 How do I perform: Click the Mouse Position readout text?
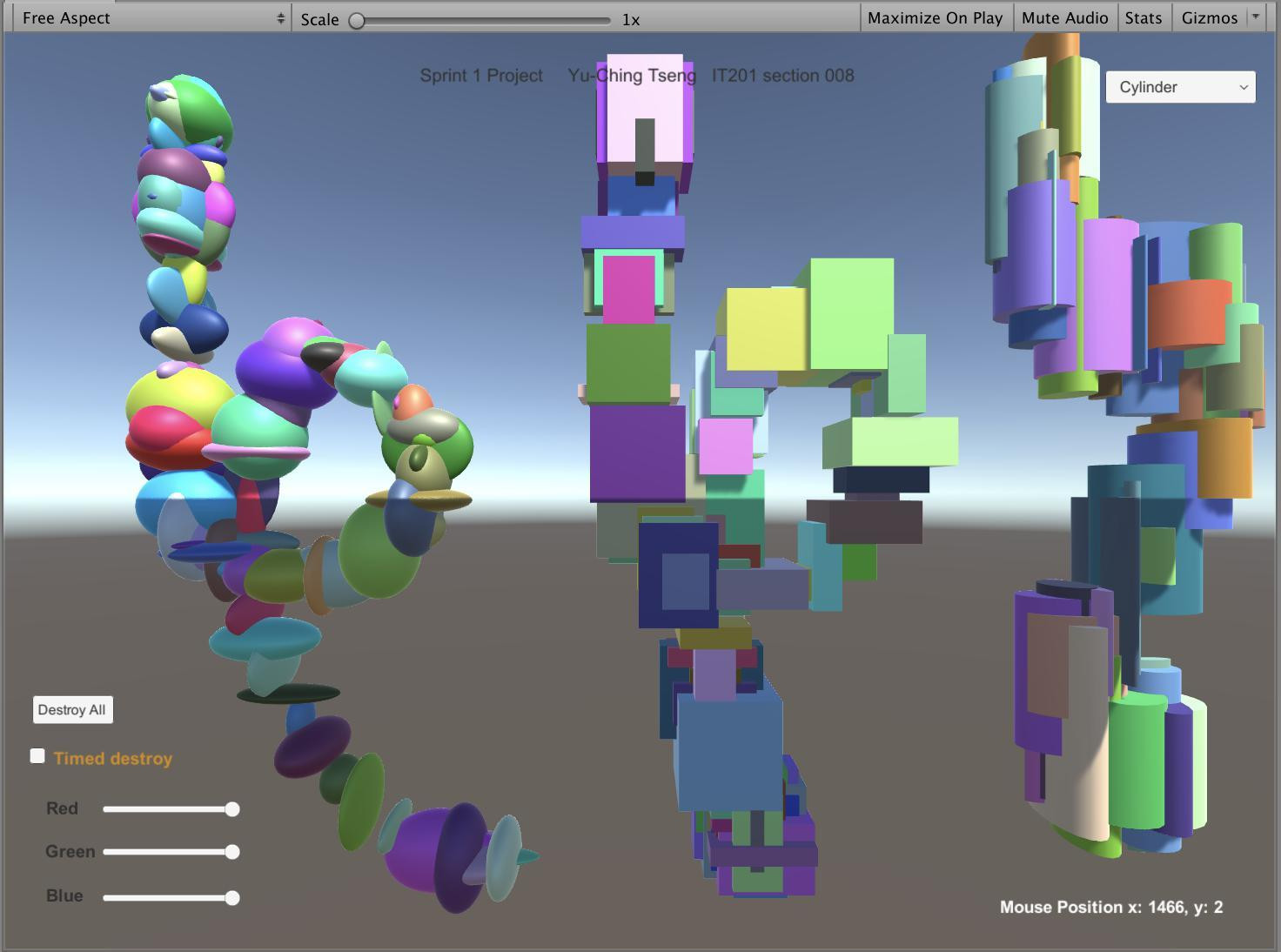click(1109, 906)
